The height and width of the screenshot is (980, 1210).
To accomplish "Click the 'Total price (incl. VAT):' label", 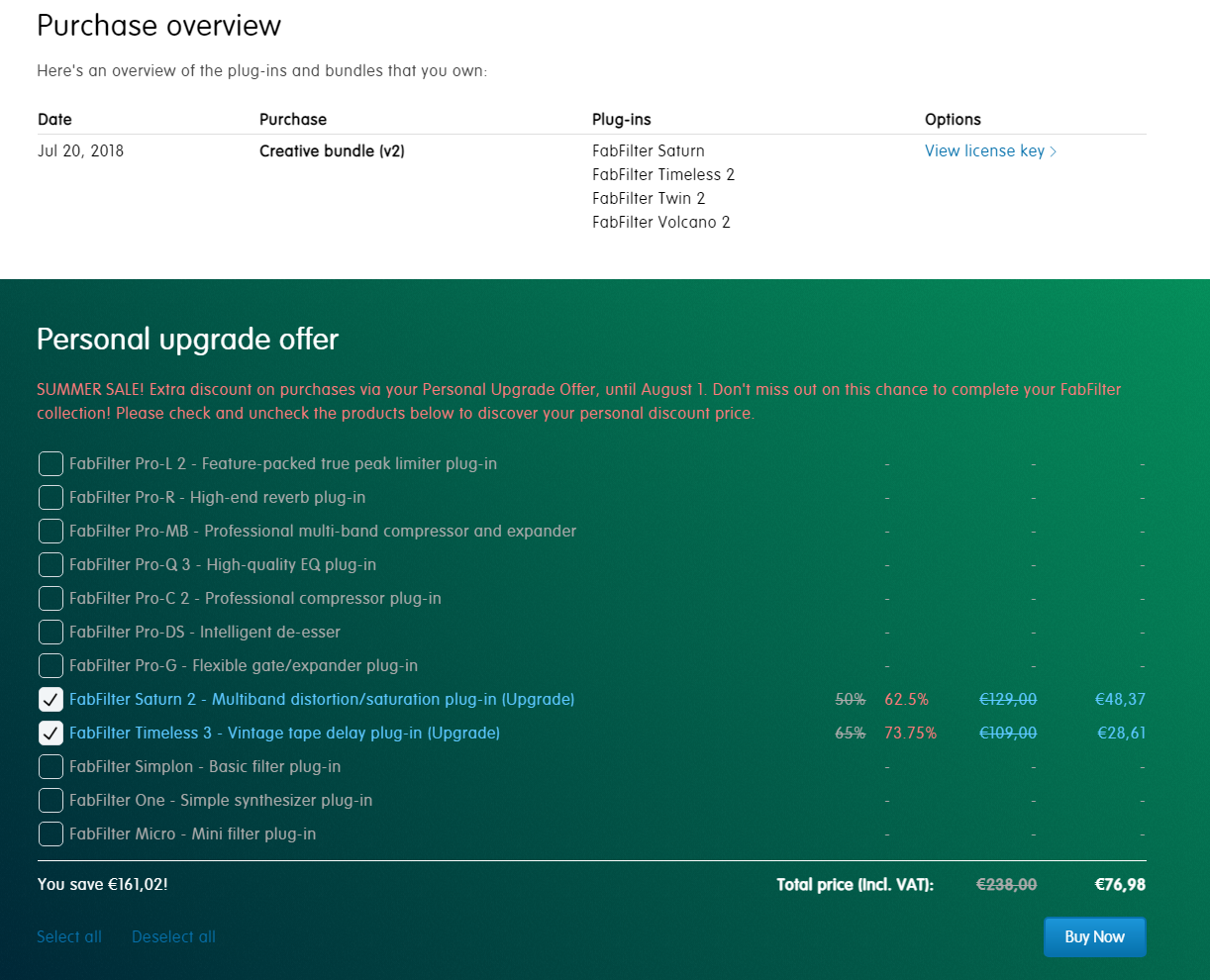I will (855, 884).
